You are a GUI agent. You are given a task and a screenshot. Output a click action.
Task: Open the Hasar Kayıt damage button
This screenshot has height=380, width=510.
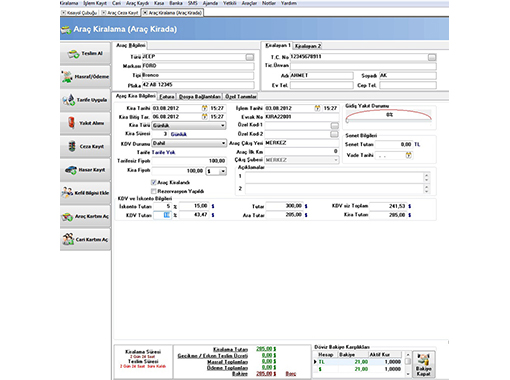(x=85, y=170)
